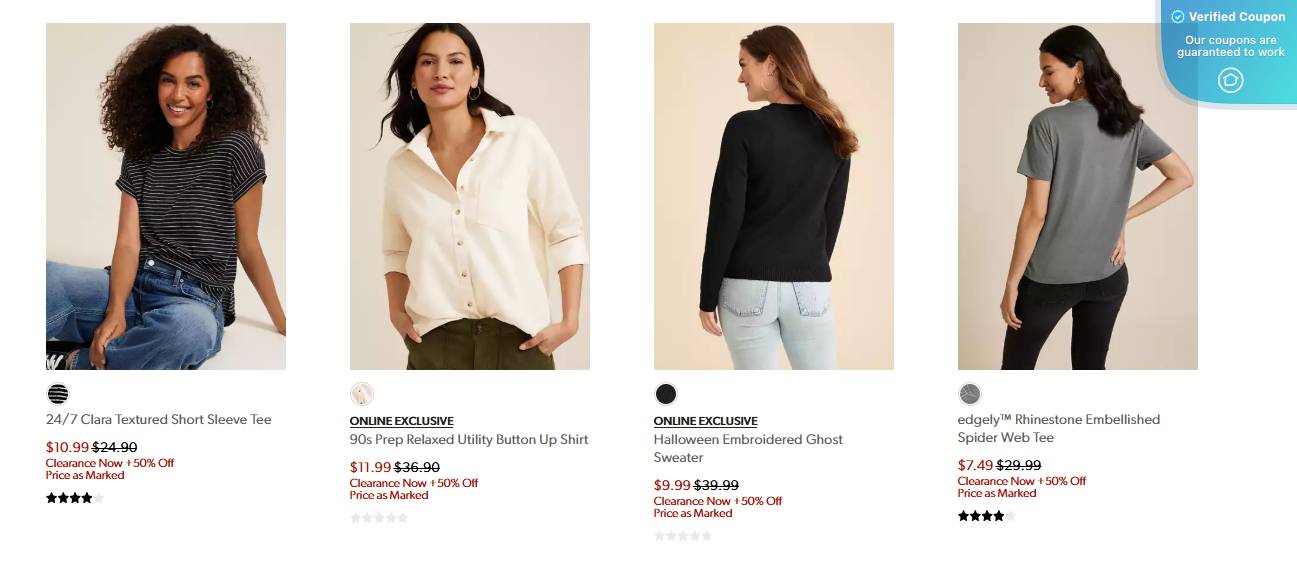Click empty star rating under utility shirt

(x=379, y=518)
